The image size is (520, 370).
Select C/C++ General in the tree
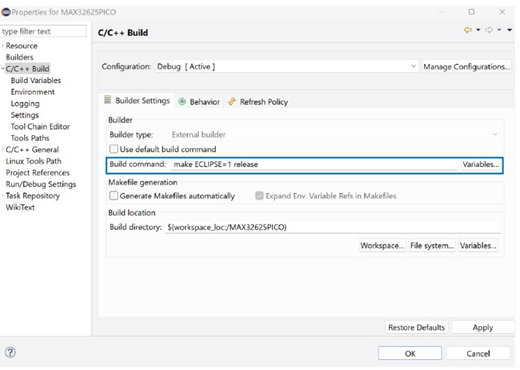pyautogui.click(x=32, y=149)
